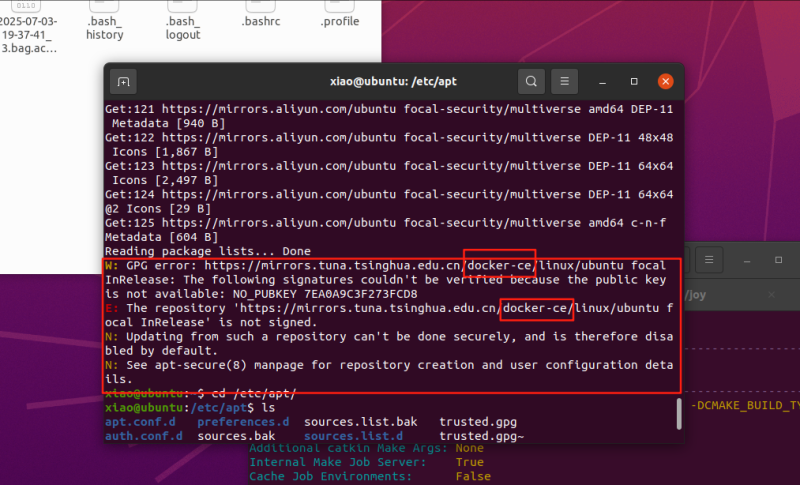800x485 pixels.
Task: Click the 'W: GPG error' warning line
Action: point(386,266)
